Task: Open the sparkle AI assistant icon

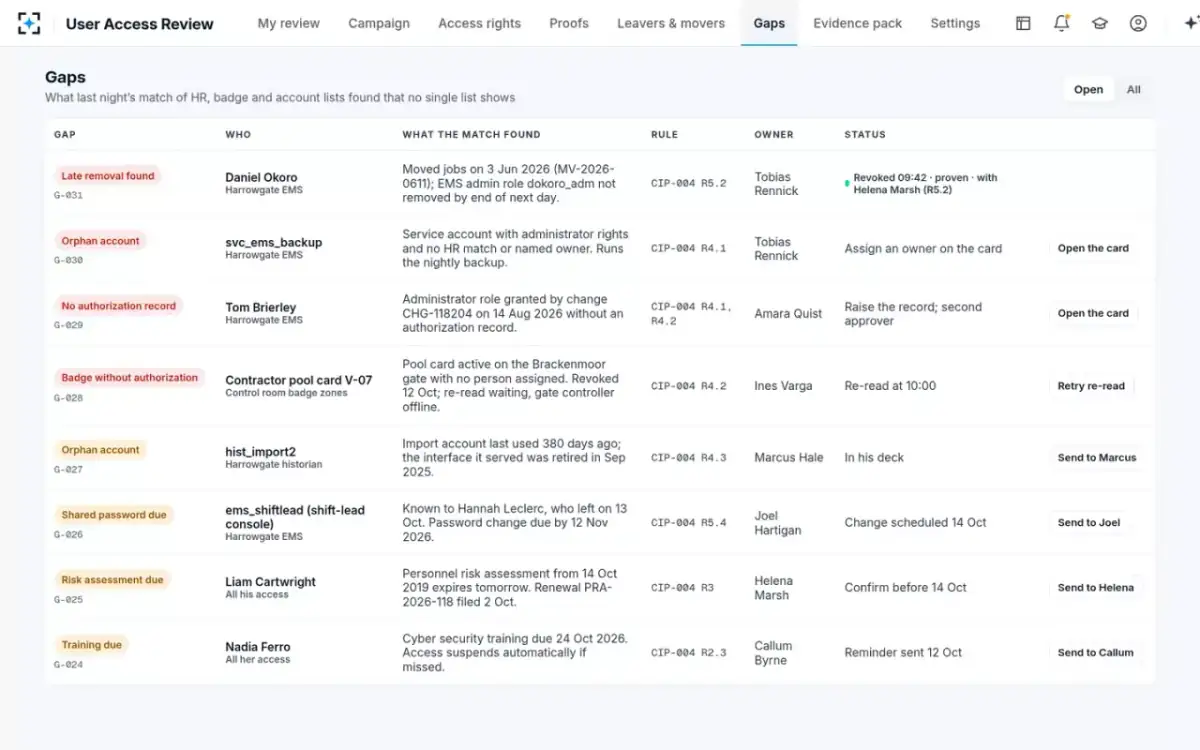Action: 1189,23
